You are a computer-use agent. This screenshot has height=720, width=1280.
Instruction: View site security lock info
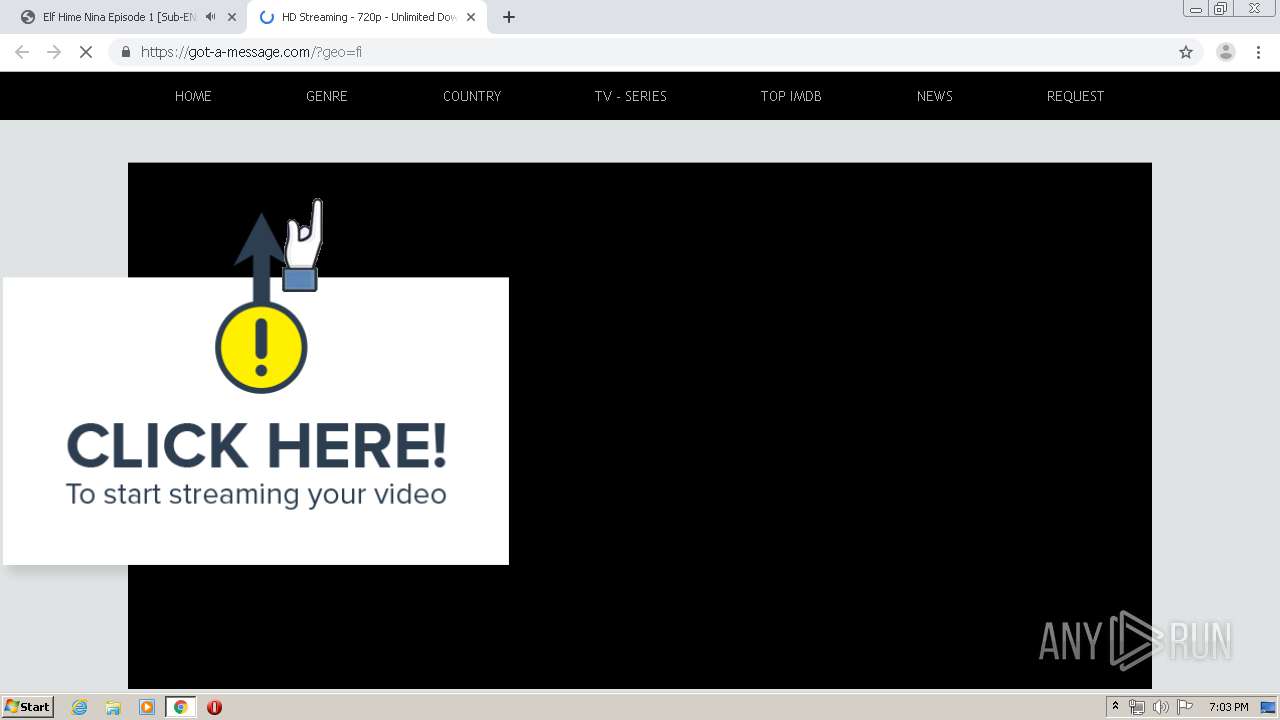click(125, 52)
